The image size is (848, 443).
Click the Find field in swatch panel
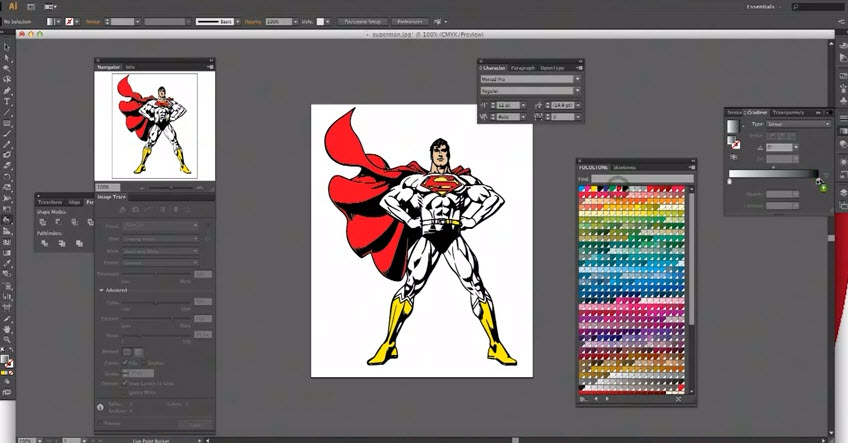(642, 178)
